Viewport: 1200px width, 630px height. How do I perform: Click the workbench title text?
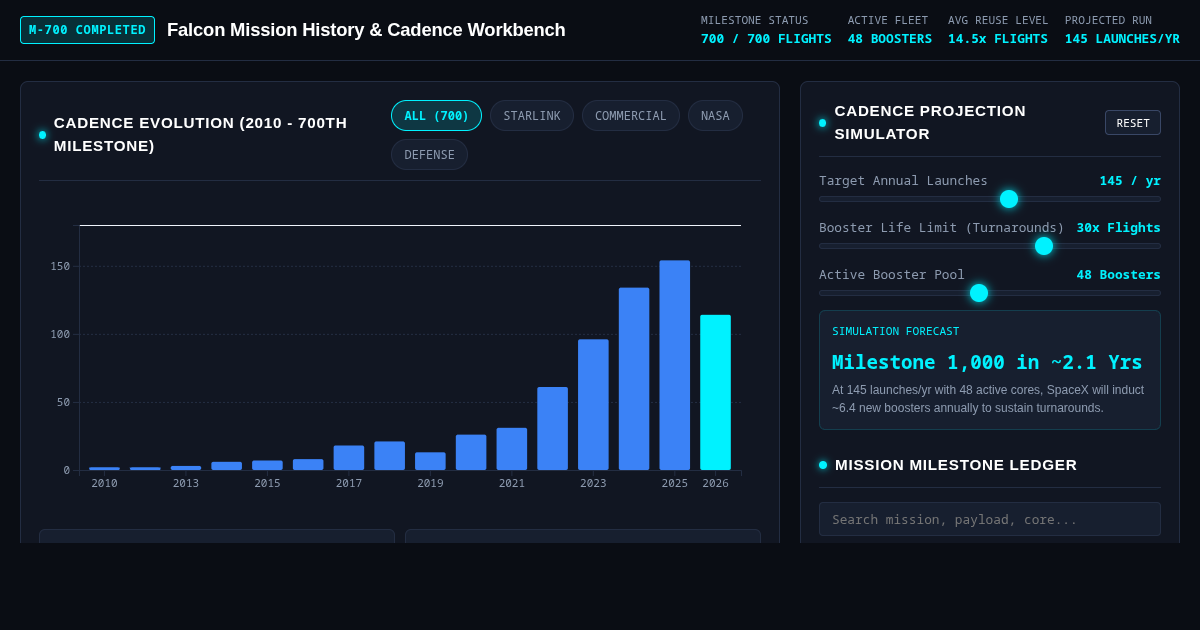(x=366, y=30)
